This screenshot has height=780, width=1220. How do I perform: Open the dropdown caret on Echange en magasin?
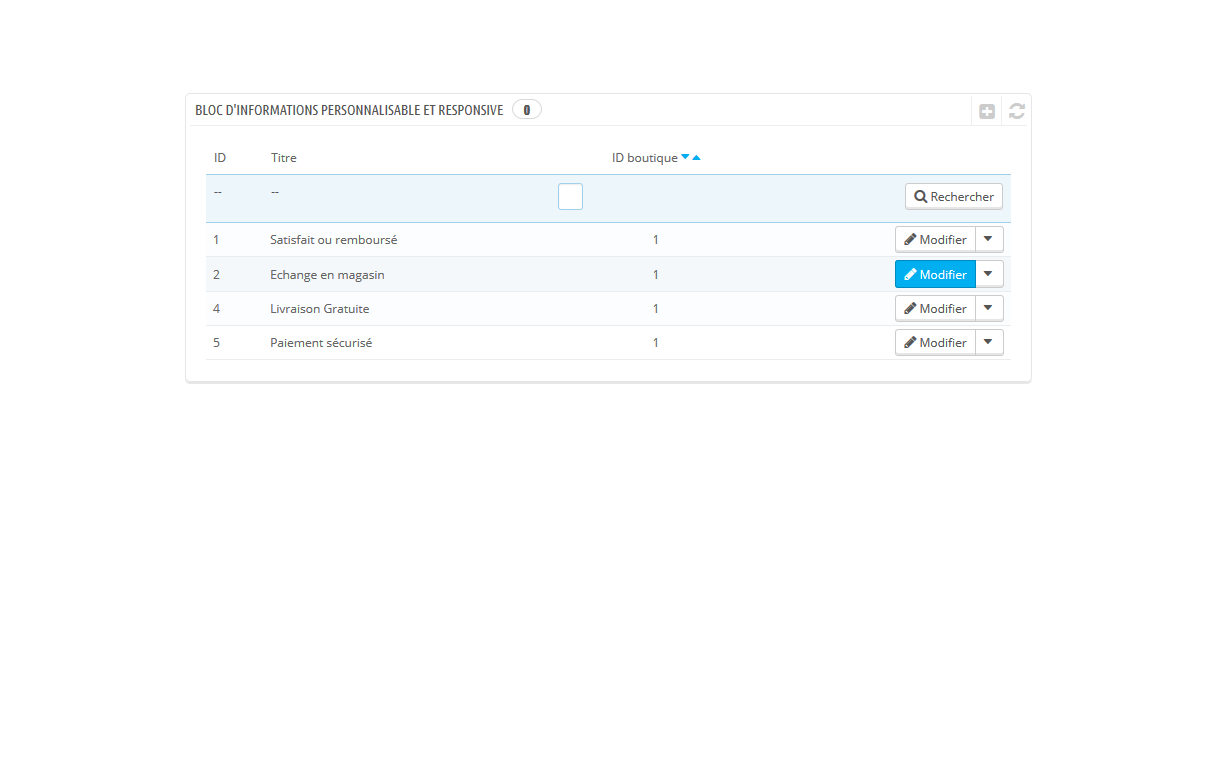(988, 274)
